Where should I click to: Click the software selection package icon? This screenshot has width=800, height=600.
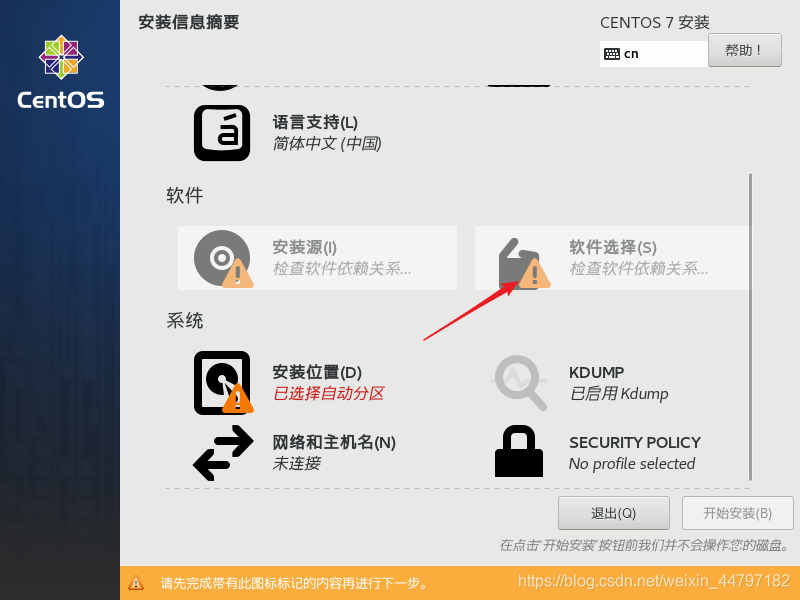pos(524,263)
